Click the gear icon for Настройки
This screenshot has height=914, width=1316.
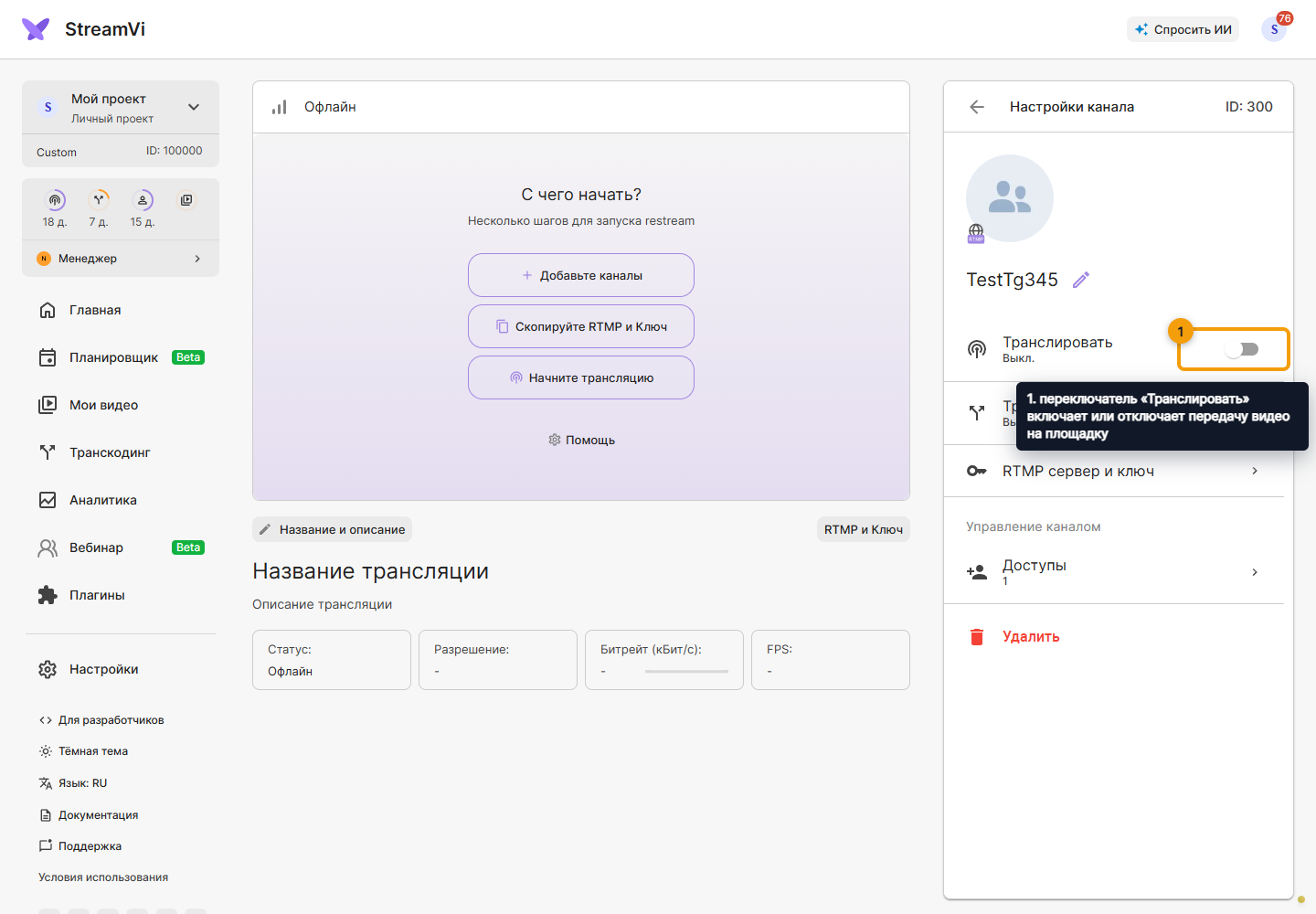click(x=48, y=669)
